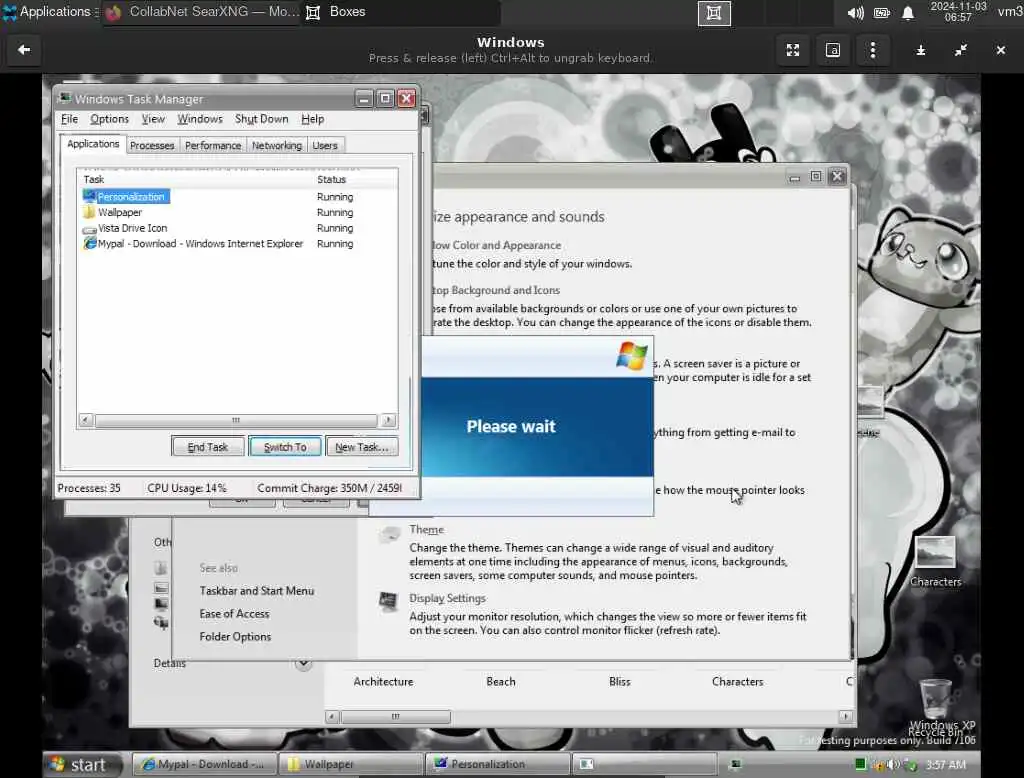Open the Help menu in Task Manager
This screenshot has height=778, width=1024.
tap(312, 119)
